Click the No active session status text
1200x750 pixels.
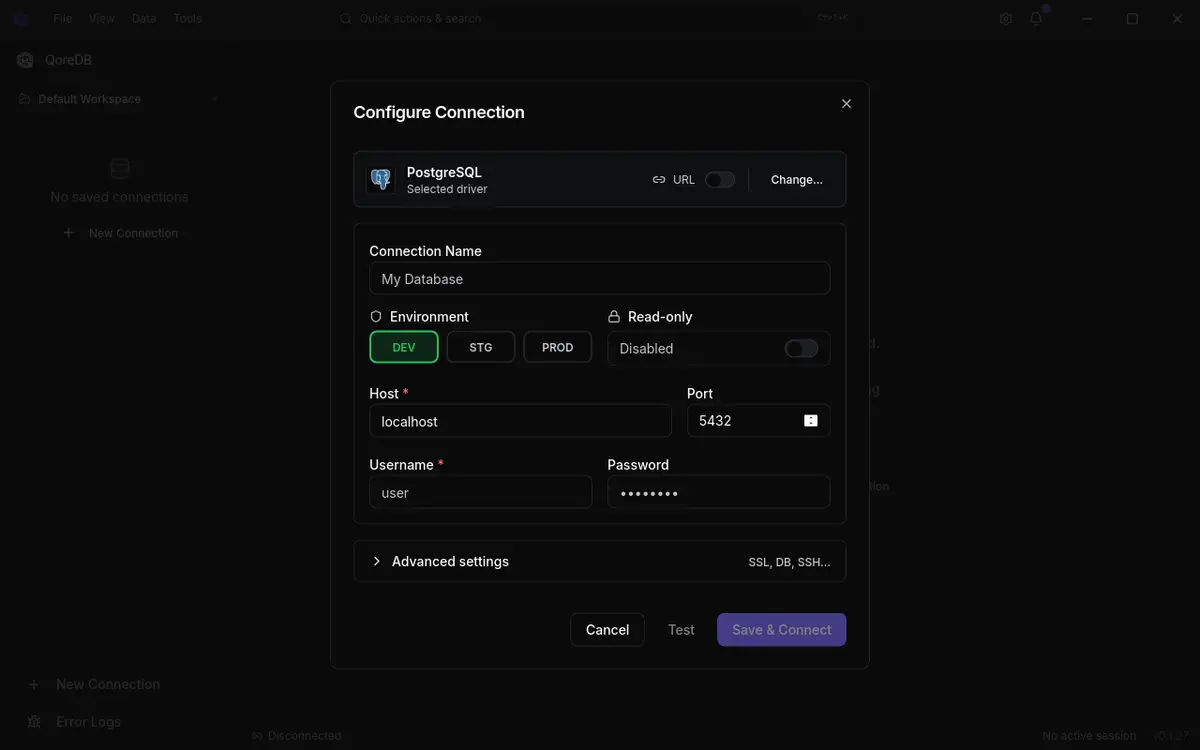tap(1089, 736)
